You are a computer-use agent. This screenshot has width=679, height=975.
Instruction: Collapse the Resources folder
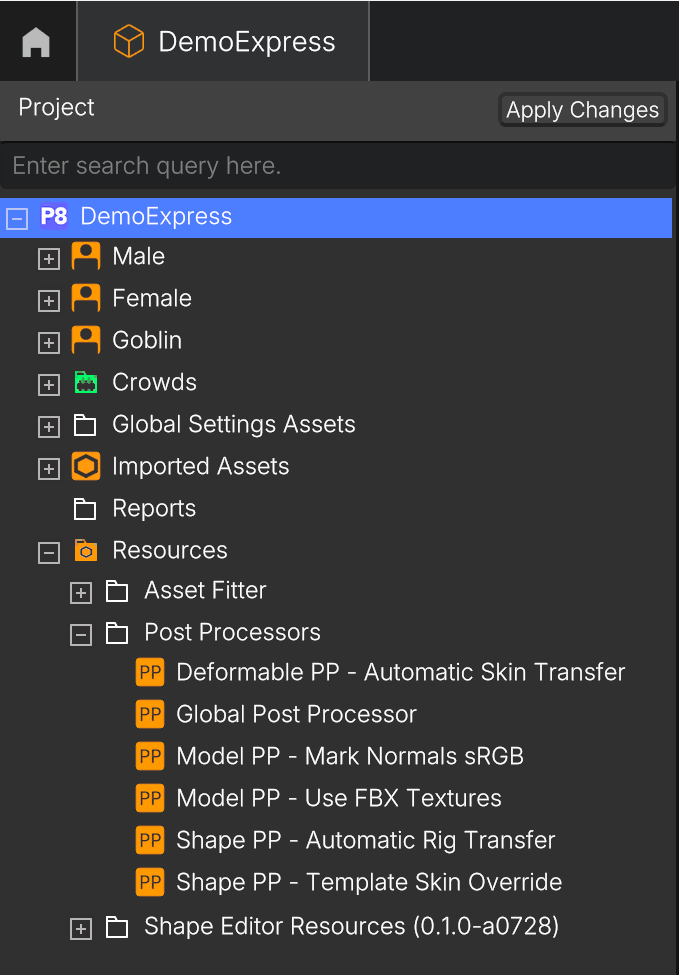[49, 552]
